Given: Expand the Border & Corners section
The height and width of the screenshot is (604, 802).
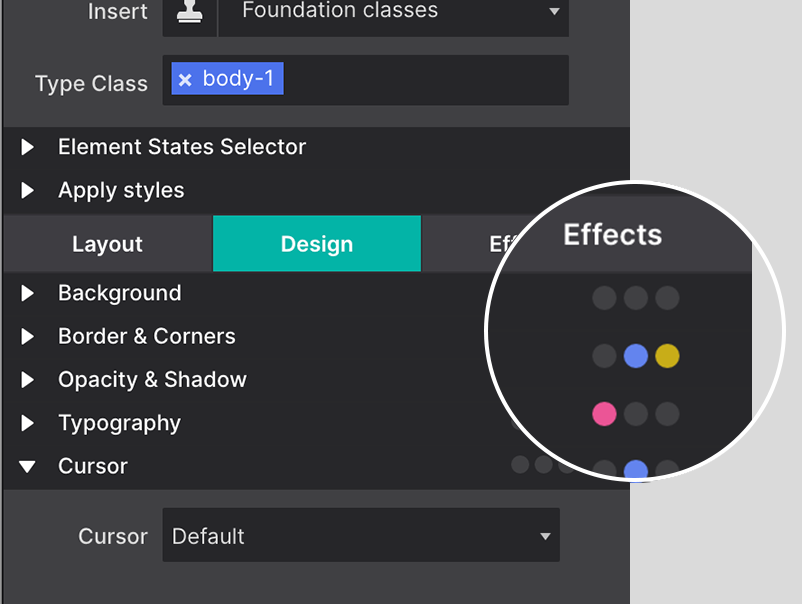Looking at the screenshot, I should (28, 337).
